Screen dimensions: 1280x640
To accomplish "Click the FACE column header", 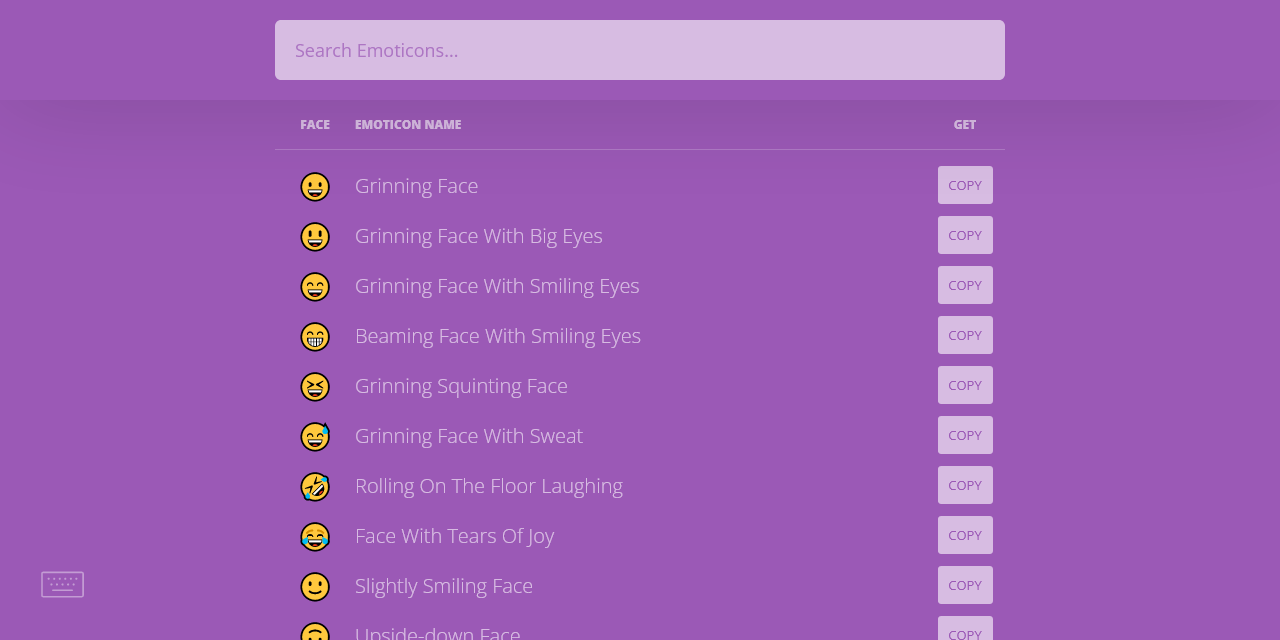I will click(314, 124).
